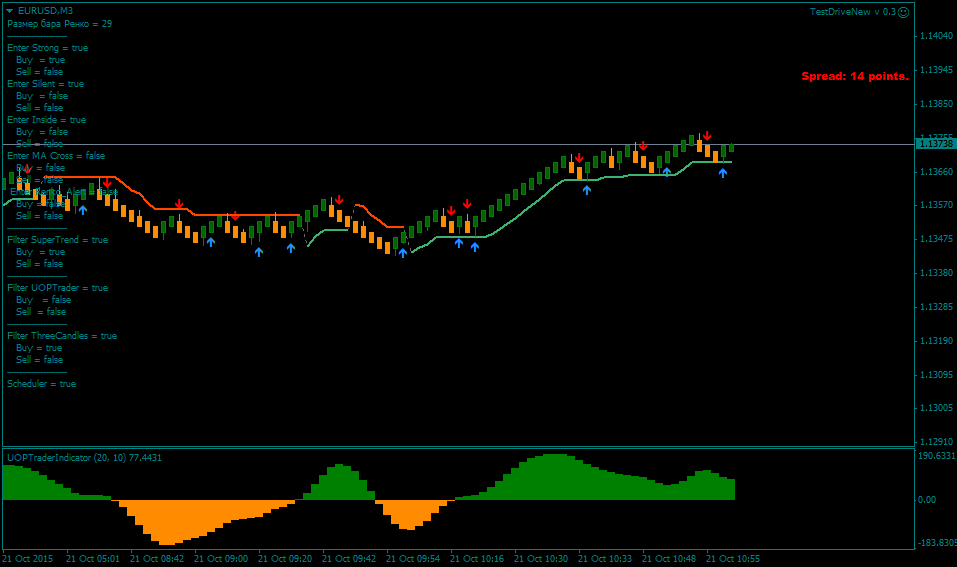Select the Enter MA Cross = false line
This screenshot has width=957, height=567.
(x=56, y=156)
